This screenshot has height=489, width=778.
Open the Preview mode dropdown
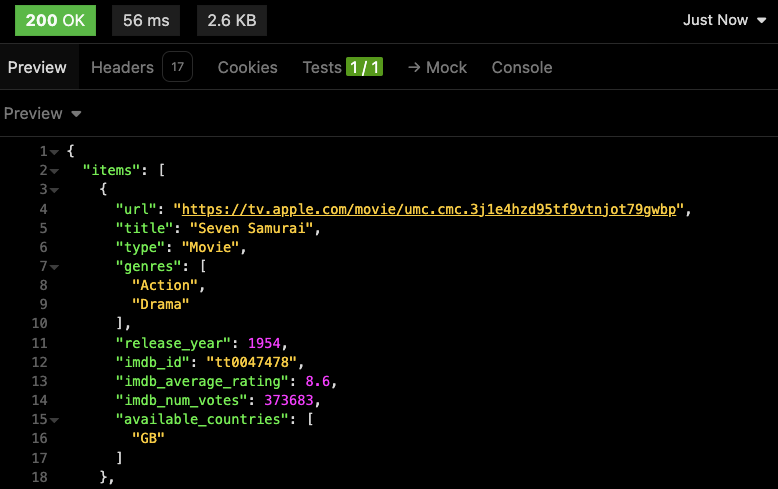(x=42, y=114)
